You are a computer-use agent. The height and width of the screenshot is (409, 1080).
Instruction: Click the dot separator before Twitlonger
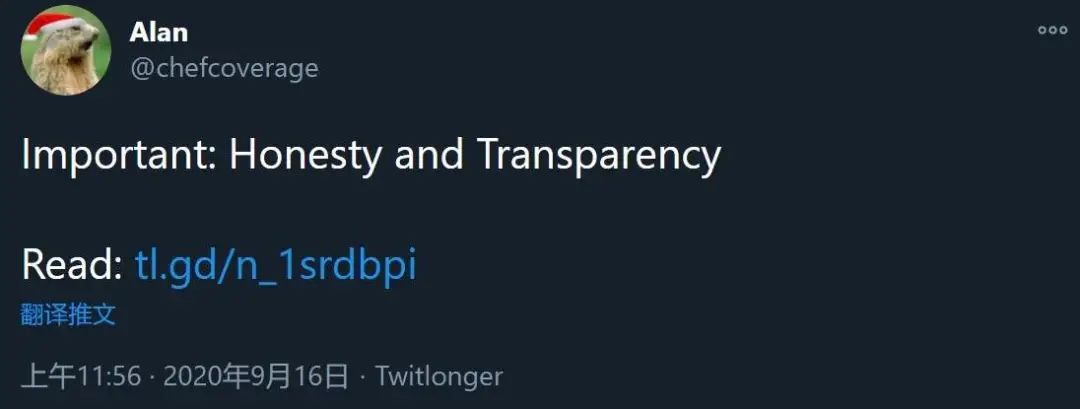click(x=362, y=377)
